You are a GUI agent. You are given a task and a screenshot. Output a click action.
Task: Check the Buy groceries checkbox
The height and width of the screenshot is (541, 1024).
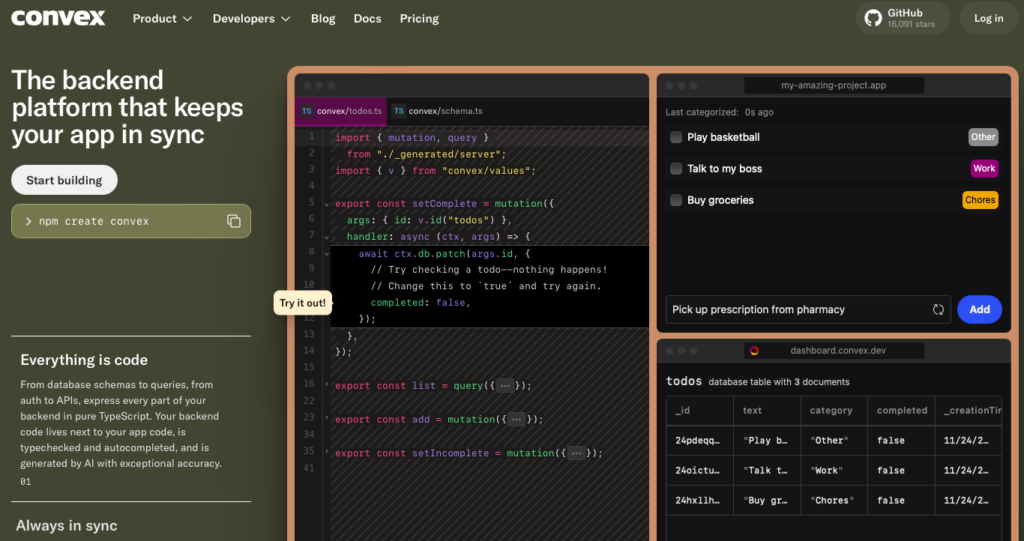(676, 200)
